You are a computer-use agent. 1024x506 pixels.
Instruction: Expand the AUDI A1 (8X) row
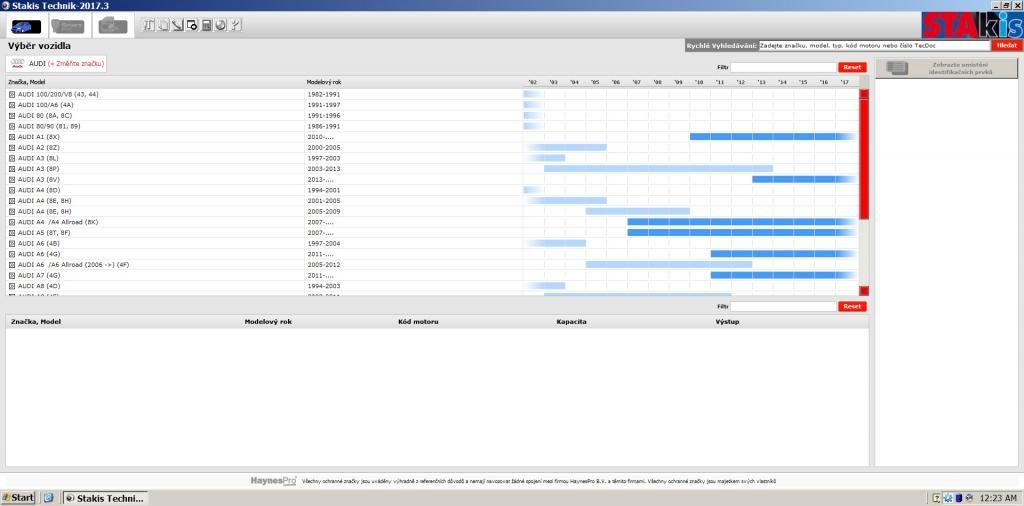click(12, 137)
